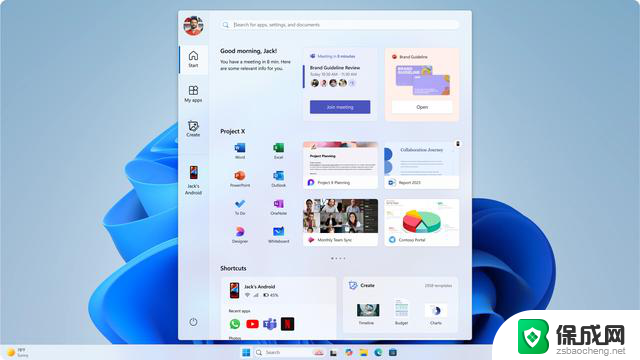Open the Monthly Team Sync recording card
640x360 pixels.
point(340,222)
